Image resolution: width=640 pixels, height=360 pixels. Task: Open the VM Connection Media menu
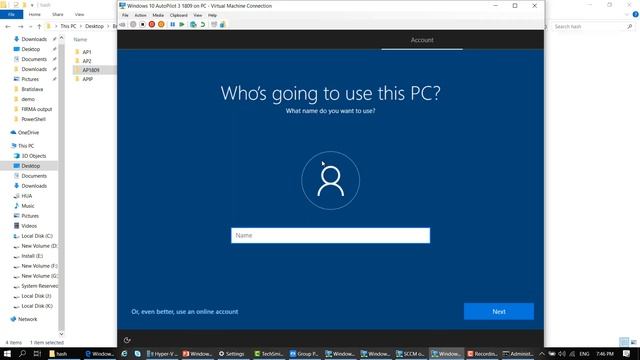(x=158, y=15)
